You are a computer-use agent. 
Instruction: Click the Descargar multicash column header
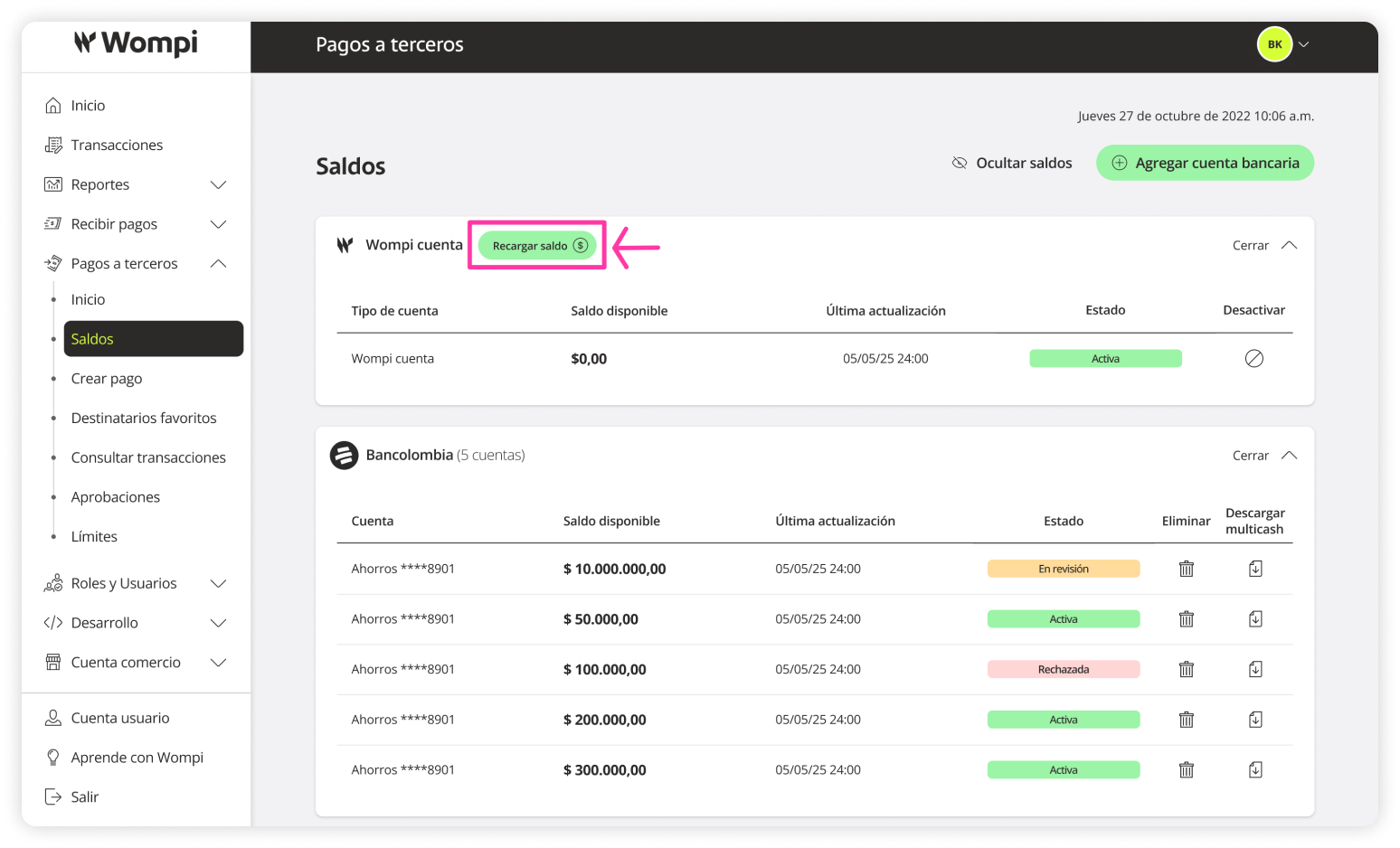pos(1255,521)
